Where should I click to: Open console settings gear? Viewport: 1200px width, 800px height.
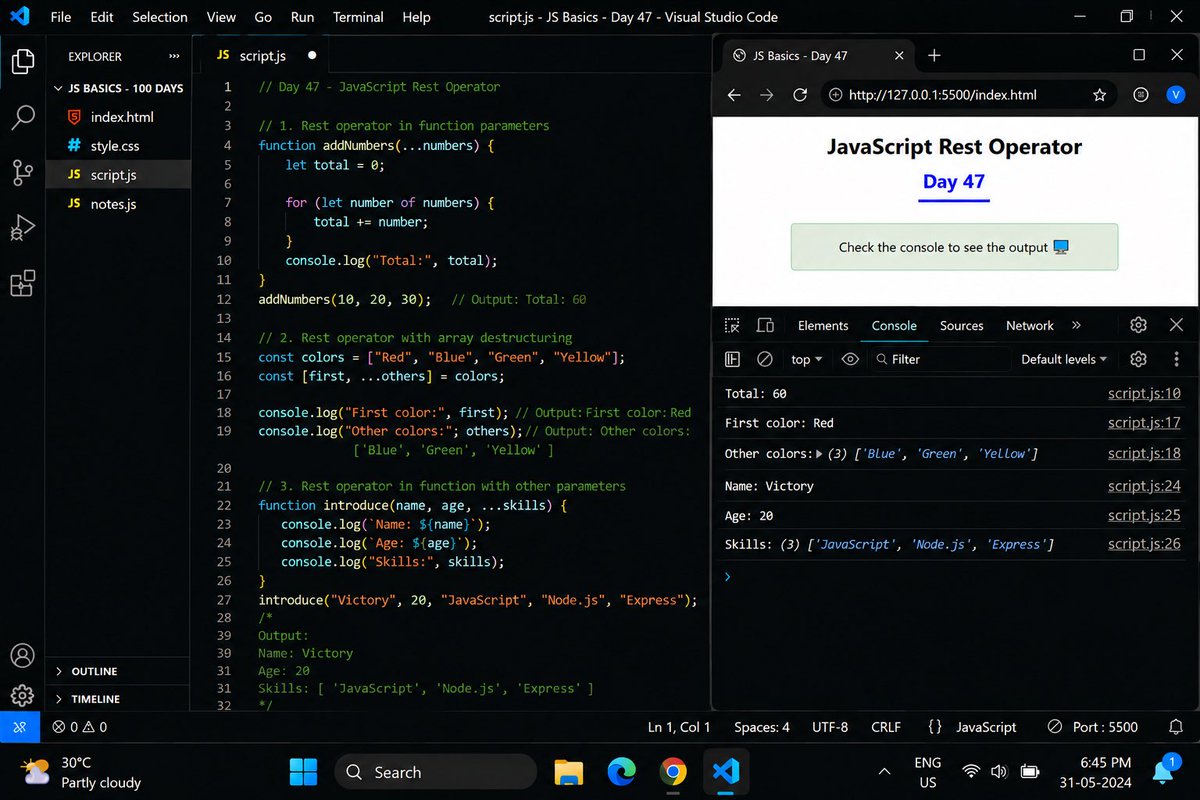1138,359
